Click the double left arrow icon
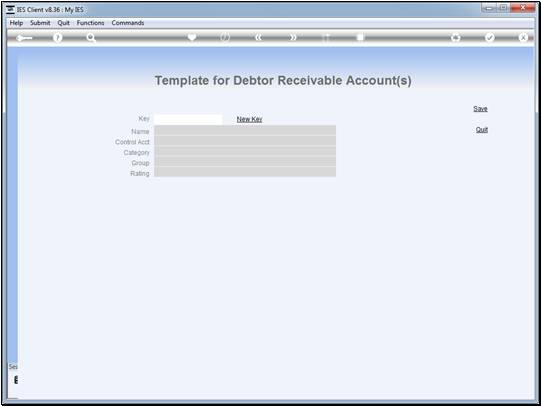The height and width of the screenshot is (406, 541). tap(258, 37)
